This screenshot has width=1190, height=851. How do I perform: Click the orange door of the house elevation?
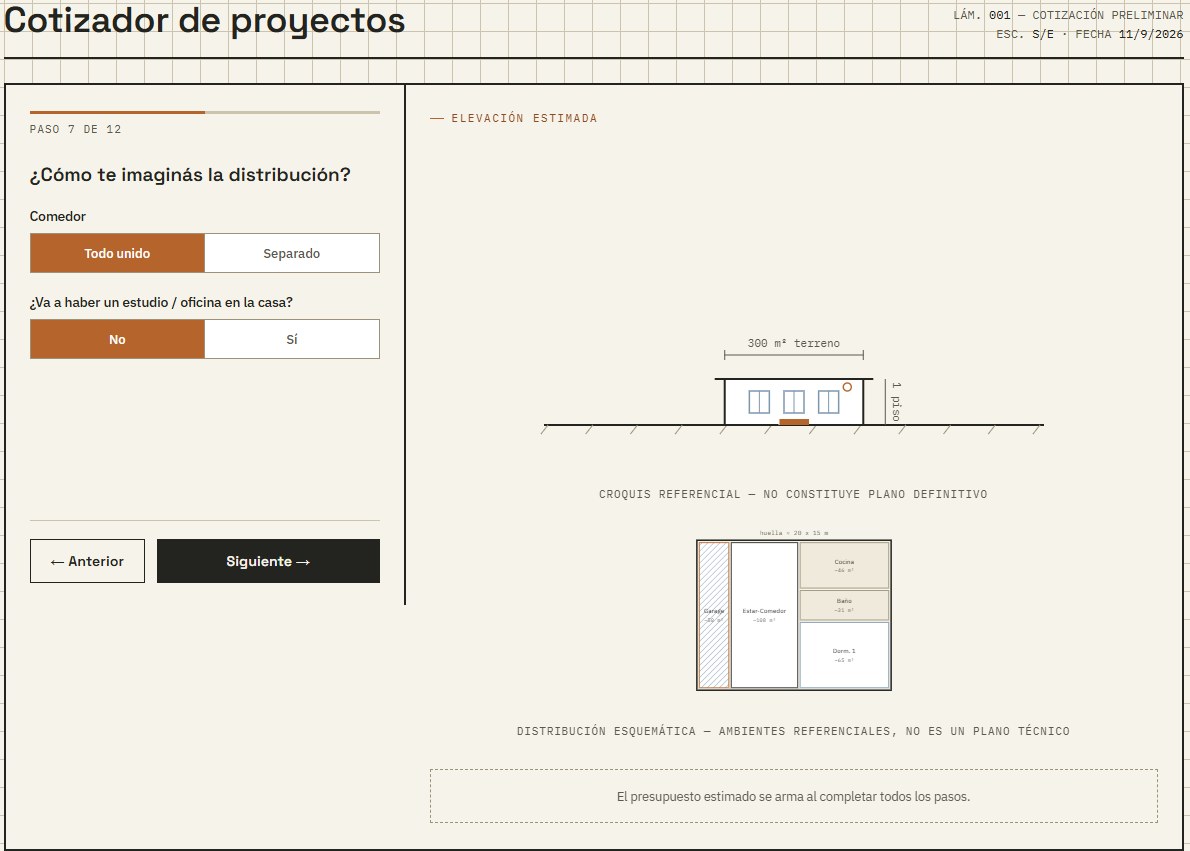[794, 421]
